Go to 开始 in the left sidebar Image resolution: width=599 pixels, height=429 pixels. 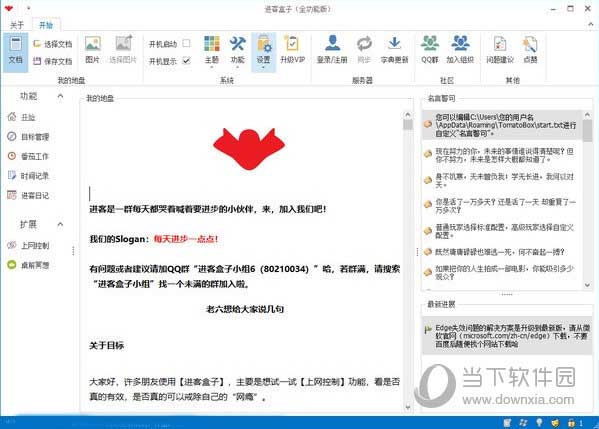click(22, 117)
